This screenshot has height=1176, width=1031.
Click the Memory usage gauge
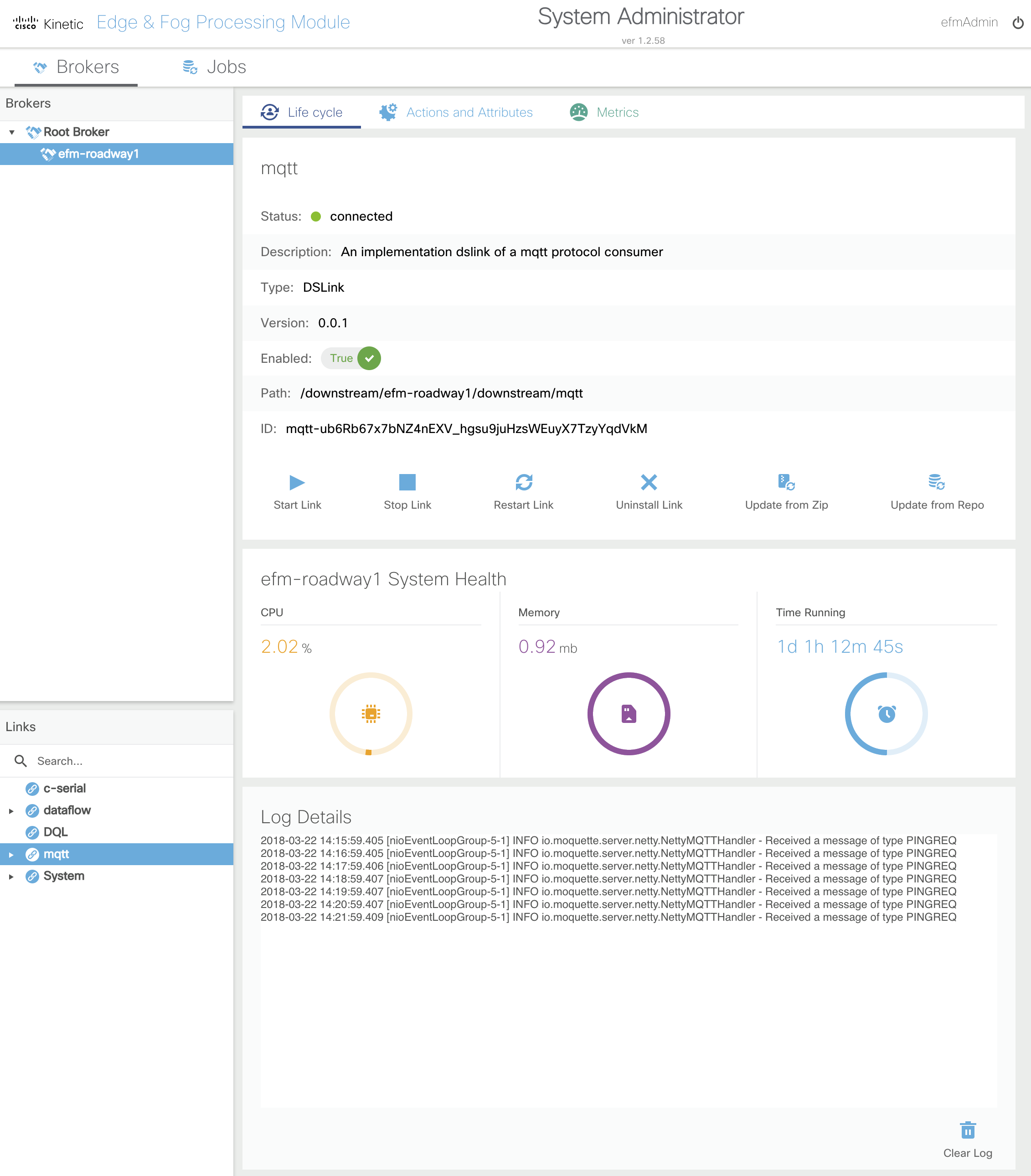tap(629, 714)
